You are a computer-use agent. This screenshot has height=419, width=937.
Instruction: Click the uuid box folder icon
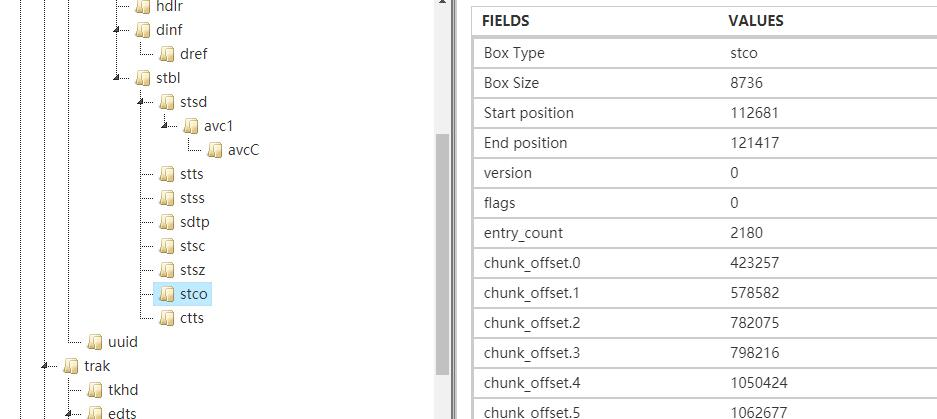[95, 342]
